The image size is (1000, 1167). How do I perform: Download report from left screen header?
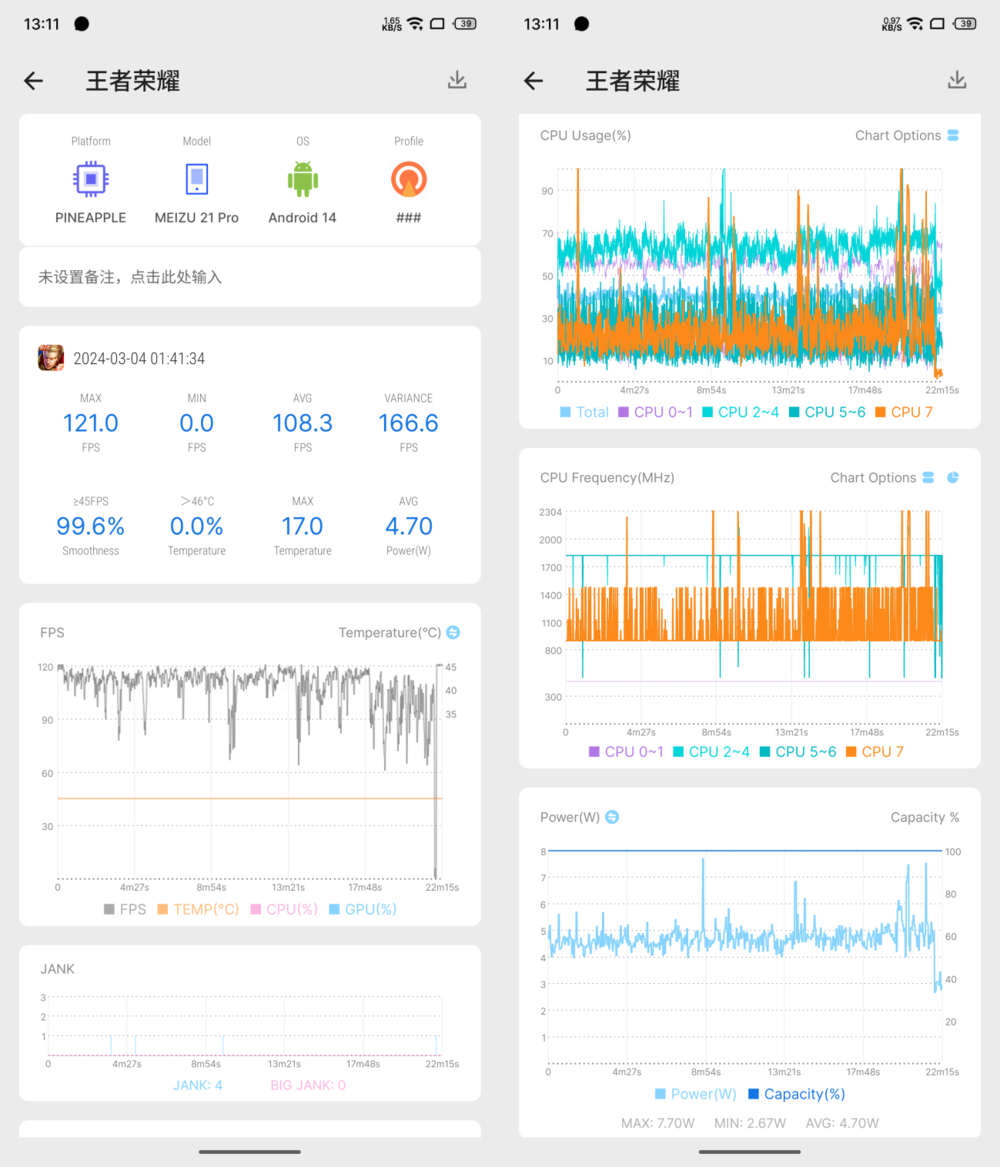click(x=457, y=80)
